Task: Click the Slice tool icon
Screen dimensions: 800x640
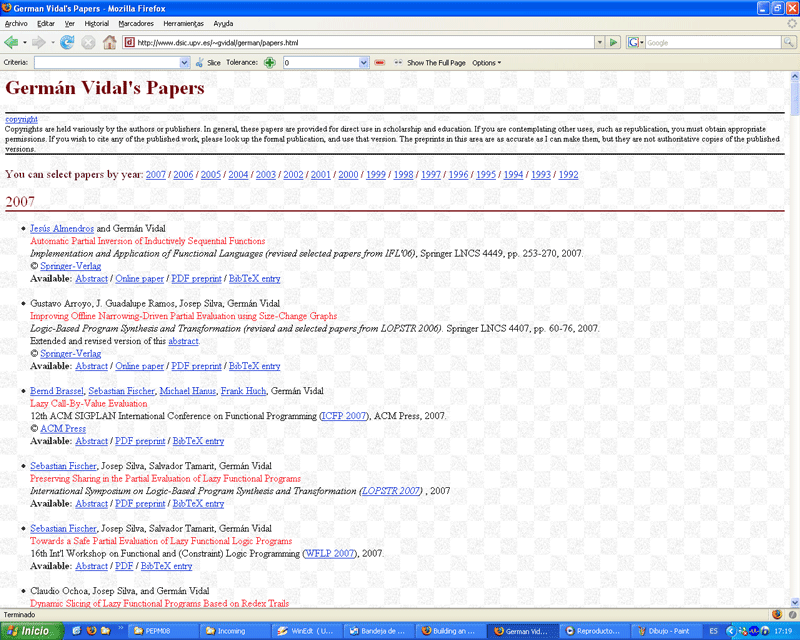Action: pos(201,62)
